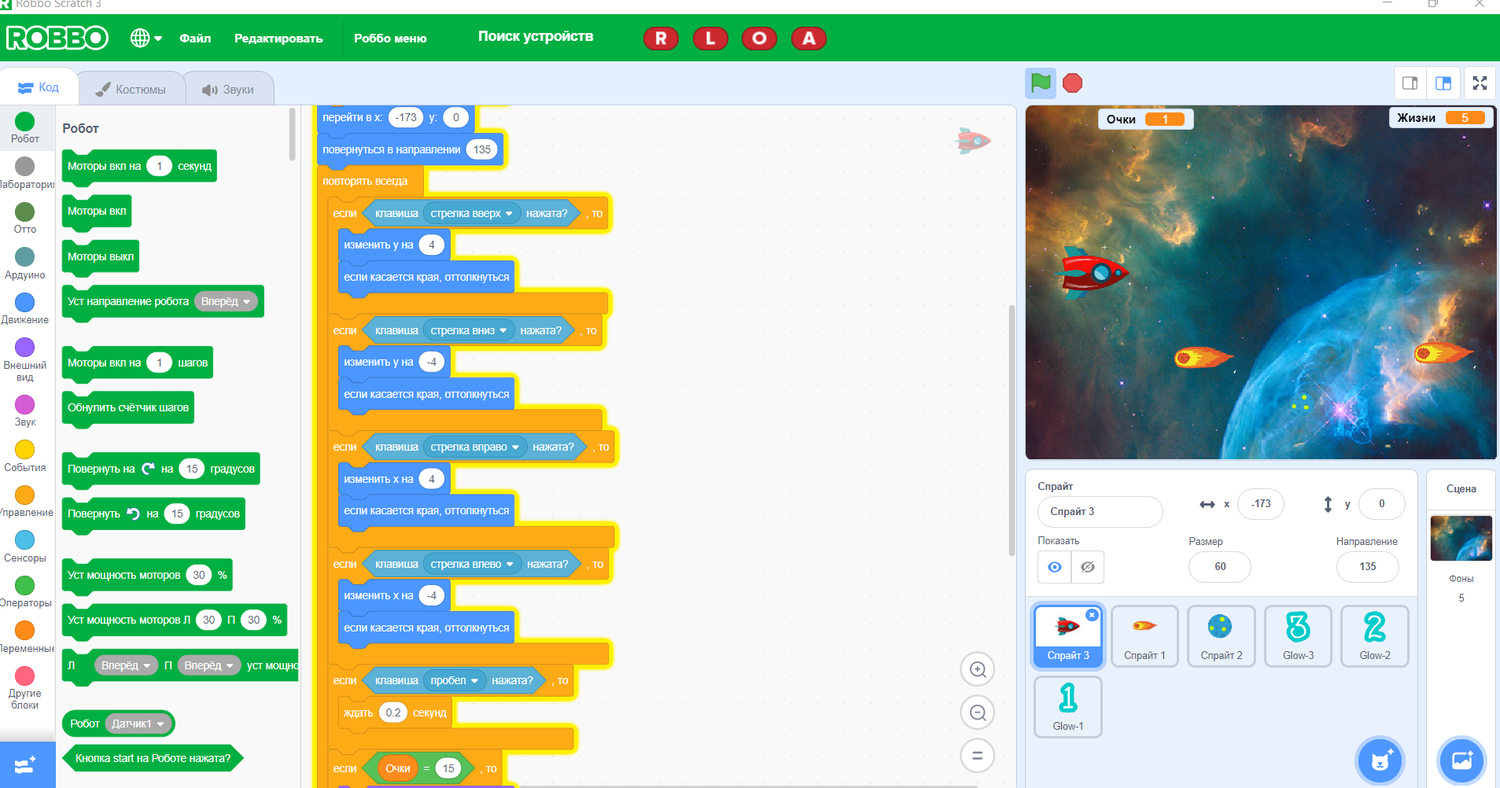The height and width of the screenshot is (788, 1500).
Task: Select the Ардуино block category
Action: pyautogui.click(x=25, y=264)
